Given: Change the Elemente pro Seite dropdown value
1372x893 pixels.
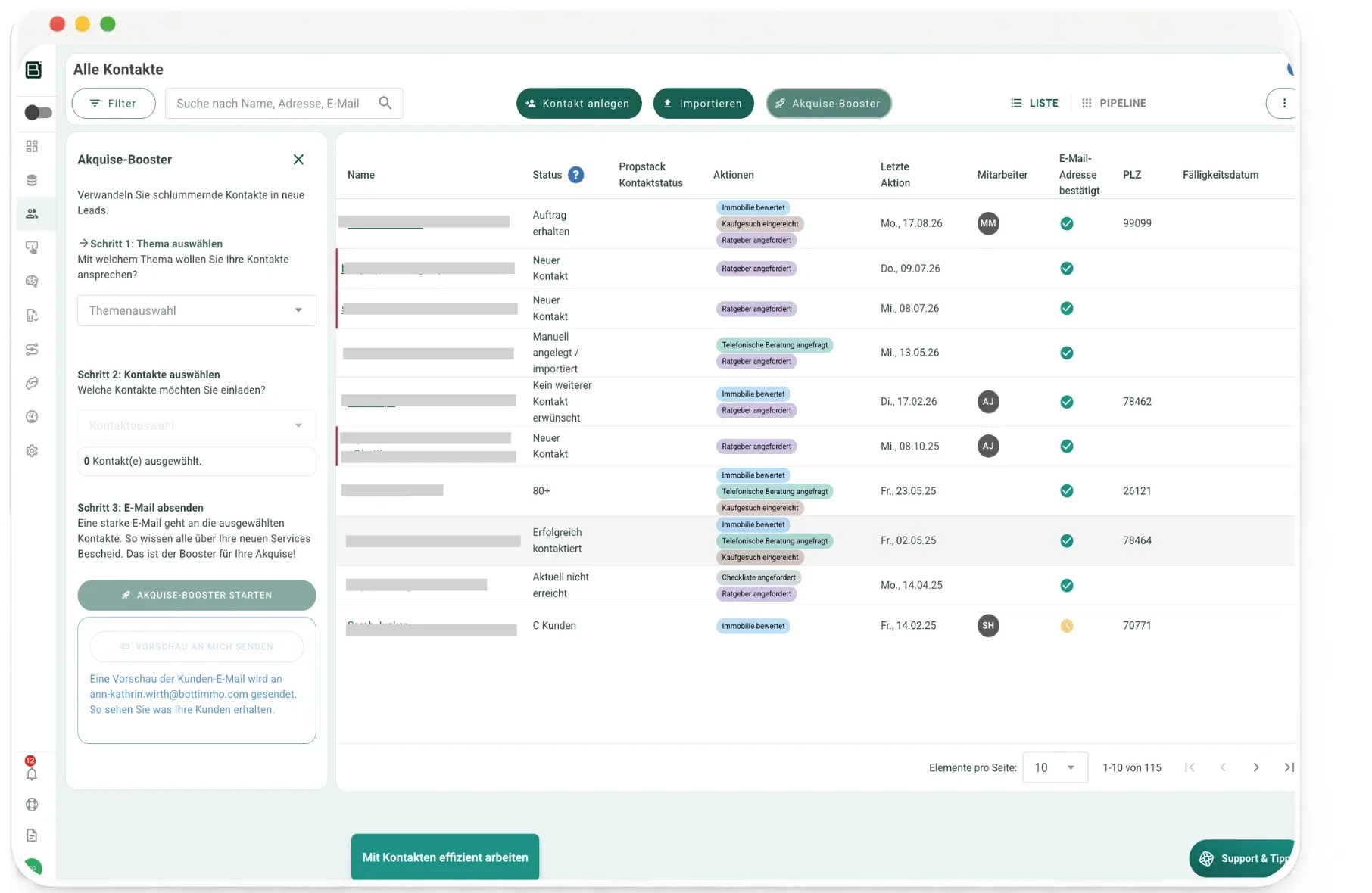Looking at the screenshot, I should pyautogui.click(x=1055, y=767).
